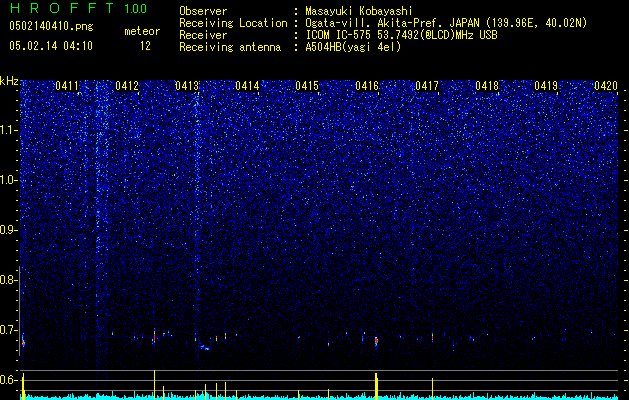Select the observer name Masayuki Kobayashi
This screenshot has width=629, height=400.
coord(359,11)
